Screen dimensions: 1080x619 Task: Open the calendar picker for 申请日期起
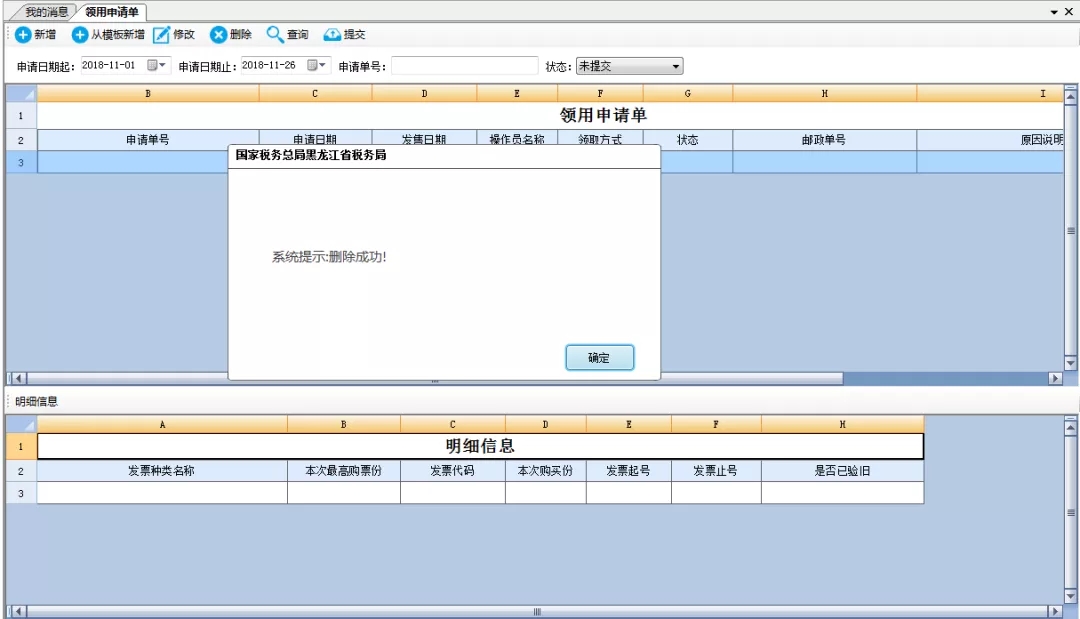[x=155, y=64]
